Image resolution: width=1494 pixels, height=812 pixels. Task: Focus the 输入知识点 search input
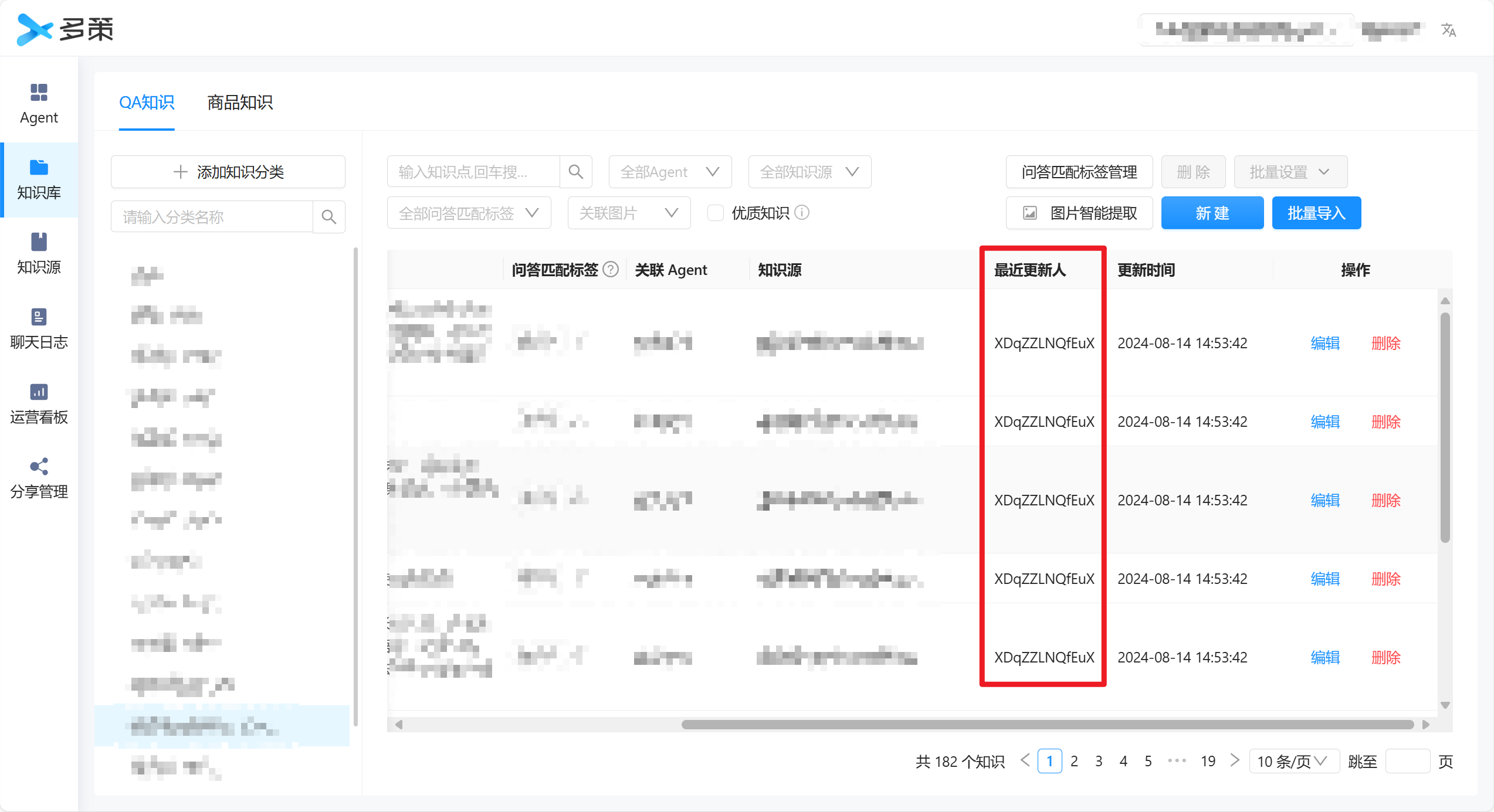point(473,172)
